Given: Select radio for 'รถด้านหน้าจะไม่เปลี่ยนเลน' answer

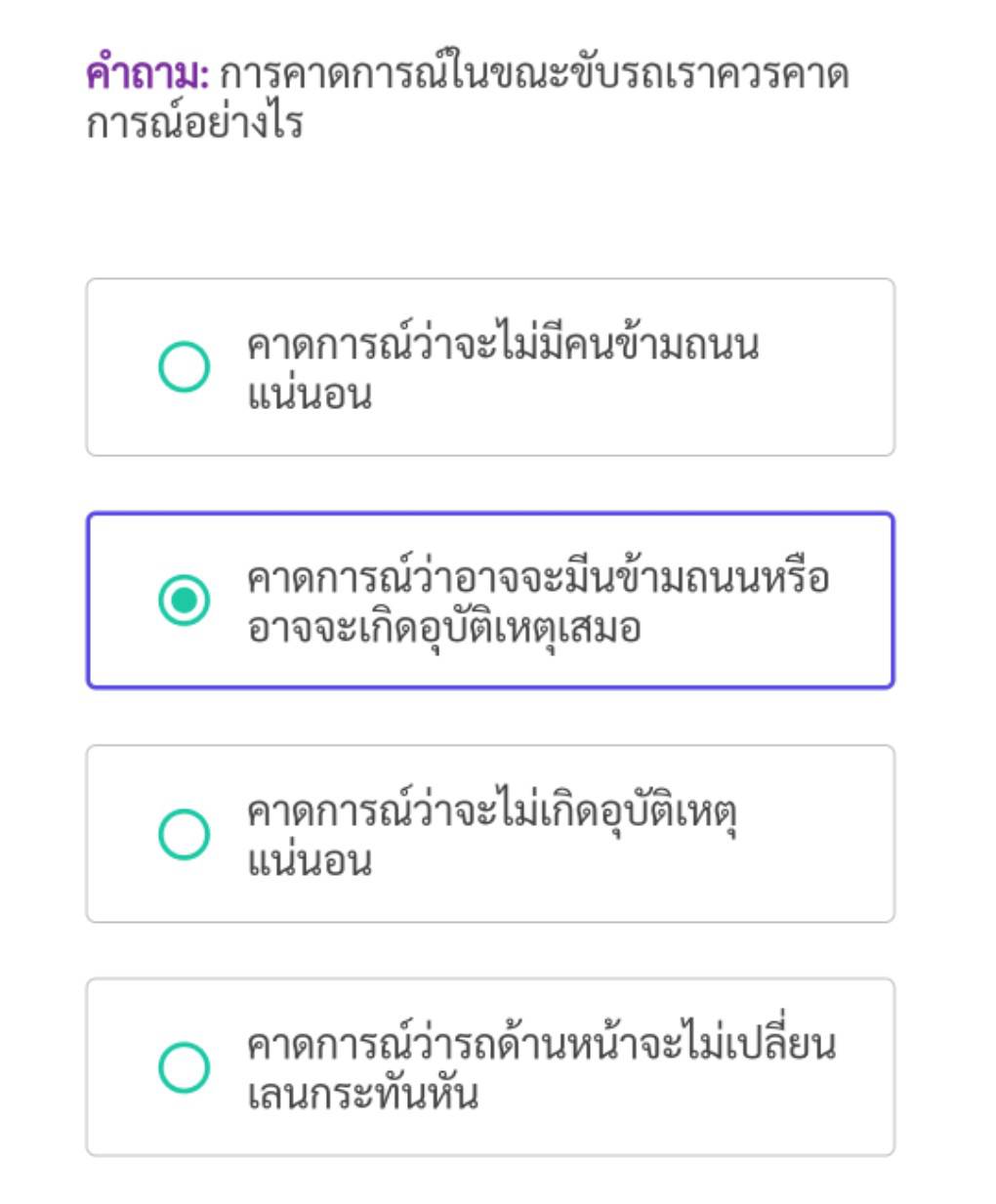Looking at the screenshot, I should tap(184, 1066).
